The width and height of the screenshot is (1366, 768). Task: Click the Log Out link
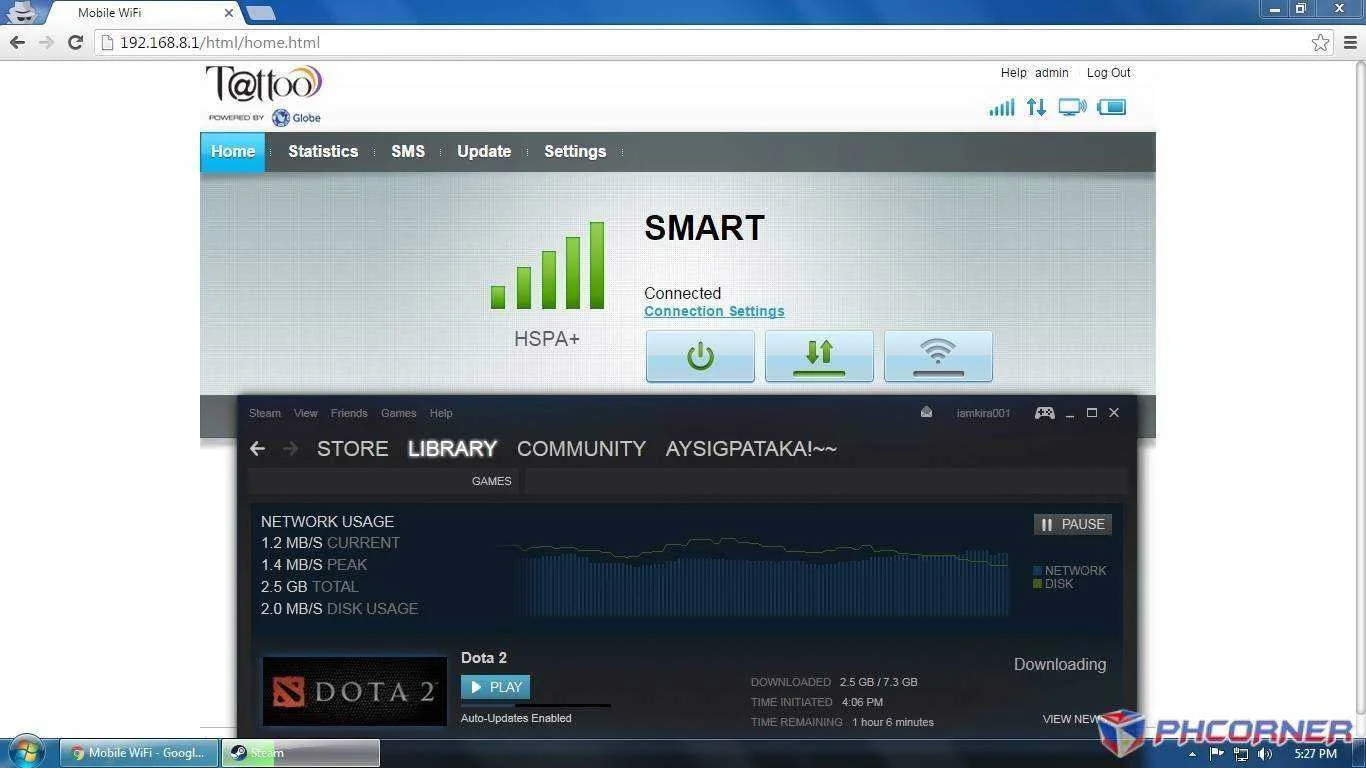(x=1109, y=73)
